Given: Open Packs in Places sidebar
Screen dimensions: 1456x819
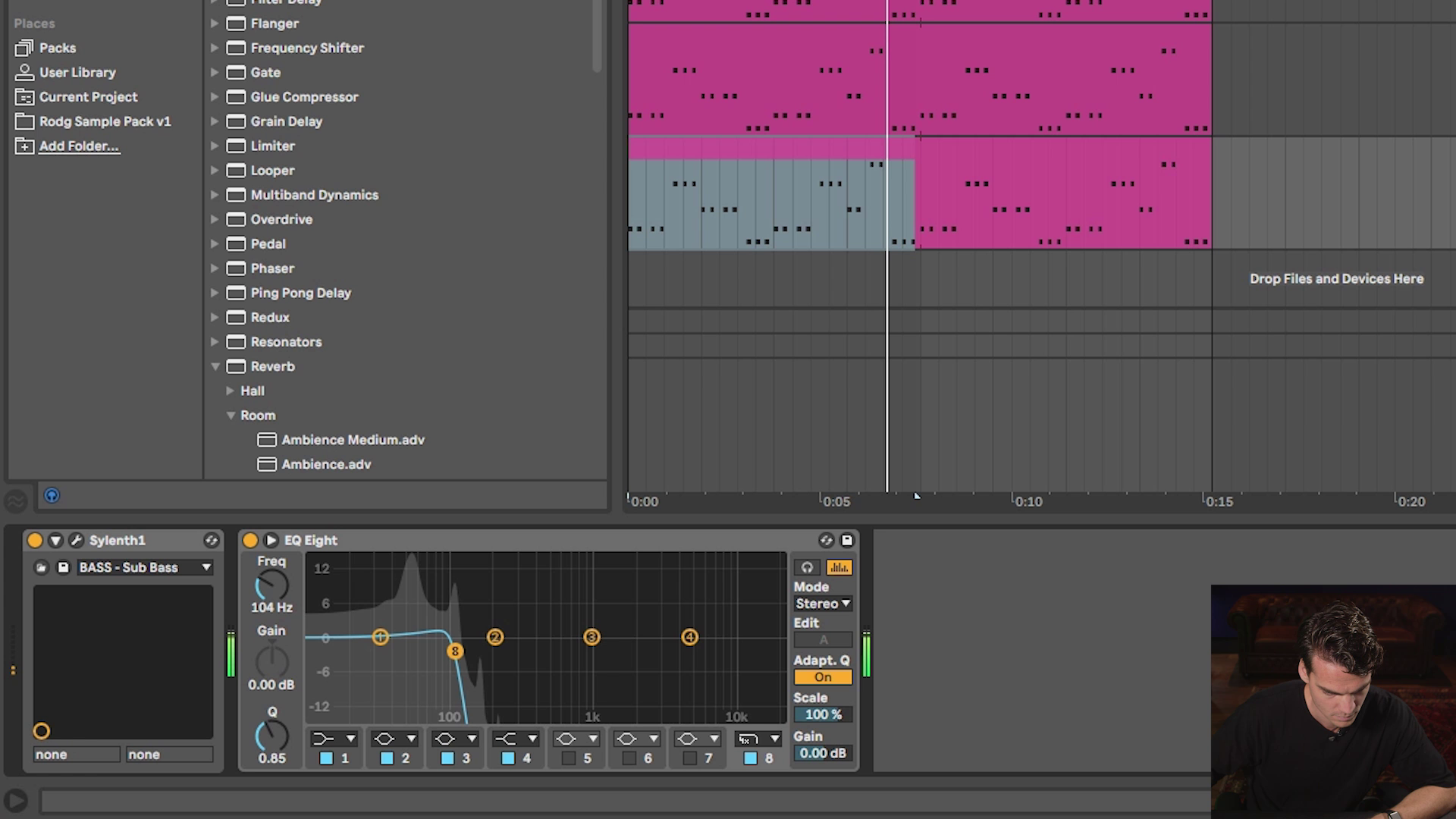Looking at the screenshot, I should click(57, 48).
